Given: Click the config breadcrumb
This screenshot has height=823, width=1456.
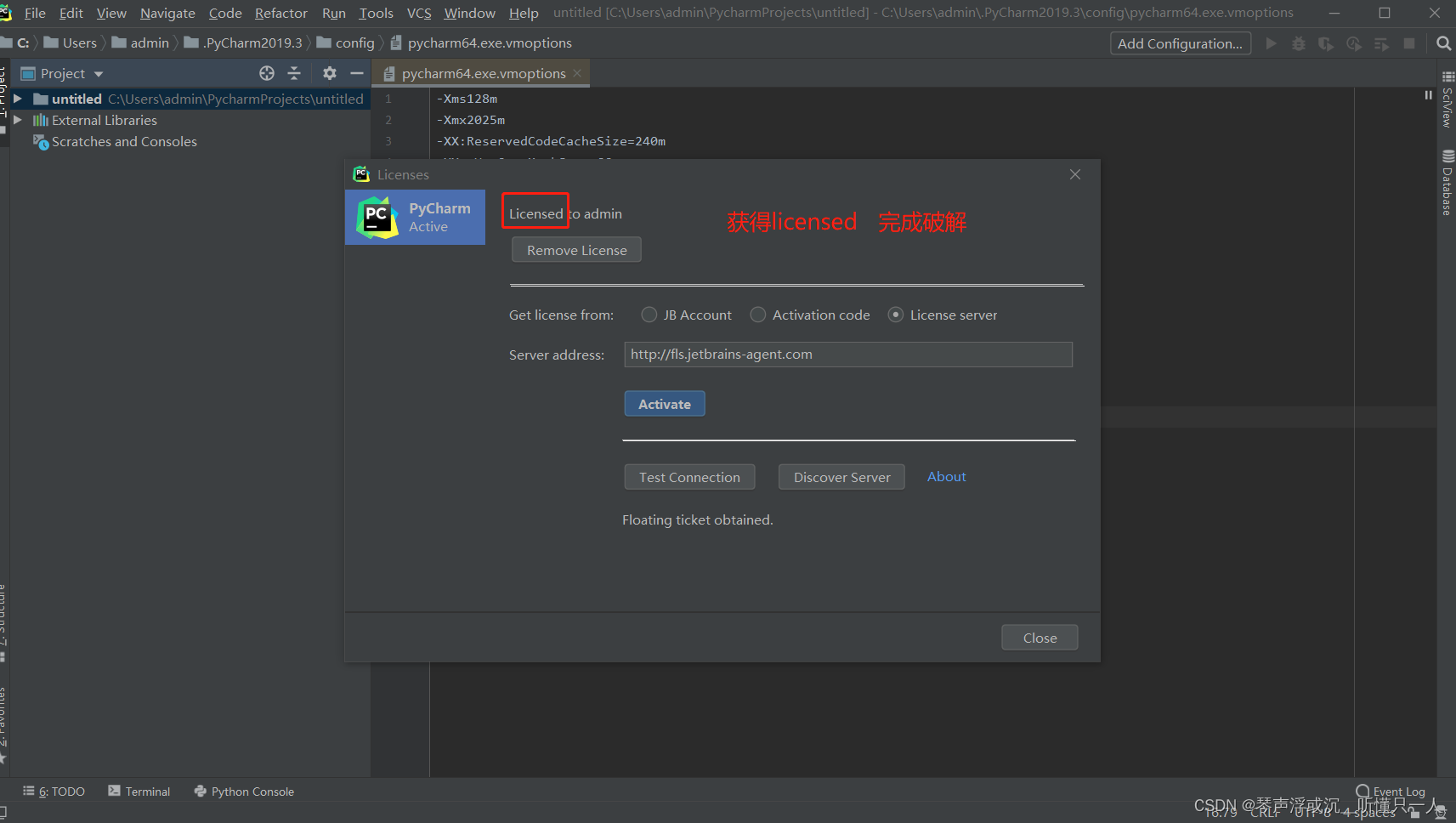Looking at the screenshot, I should point(346,43).
